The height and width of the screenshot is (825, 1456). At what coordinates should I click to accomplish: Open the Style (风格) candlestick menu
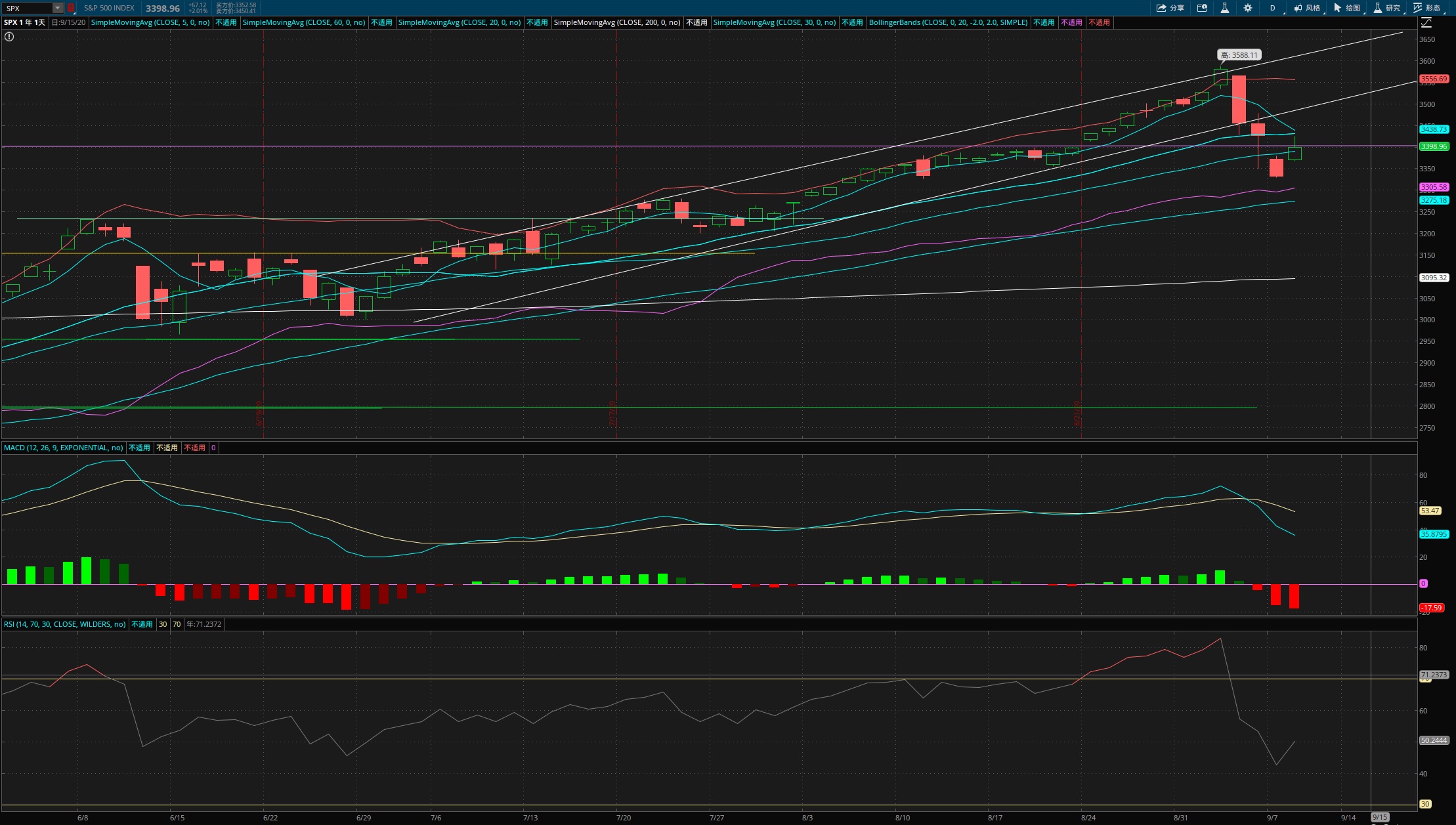tap(1307, 8)
